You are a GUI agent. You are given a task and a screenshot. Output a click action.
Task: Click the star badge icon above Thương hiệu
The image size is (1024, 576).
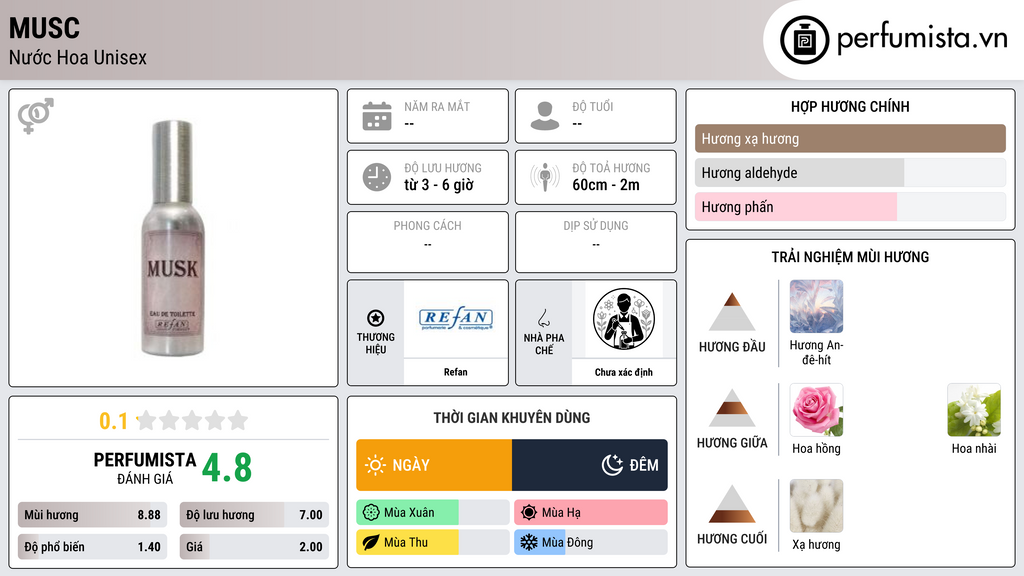point(376,318)
